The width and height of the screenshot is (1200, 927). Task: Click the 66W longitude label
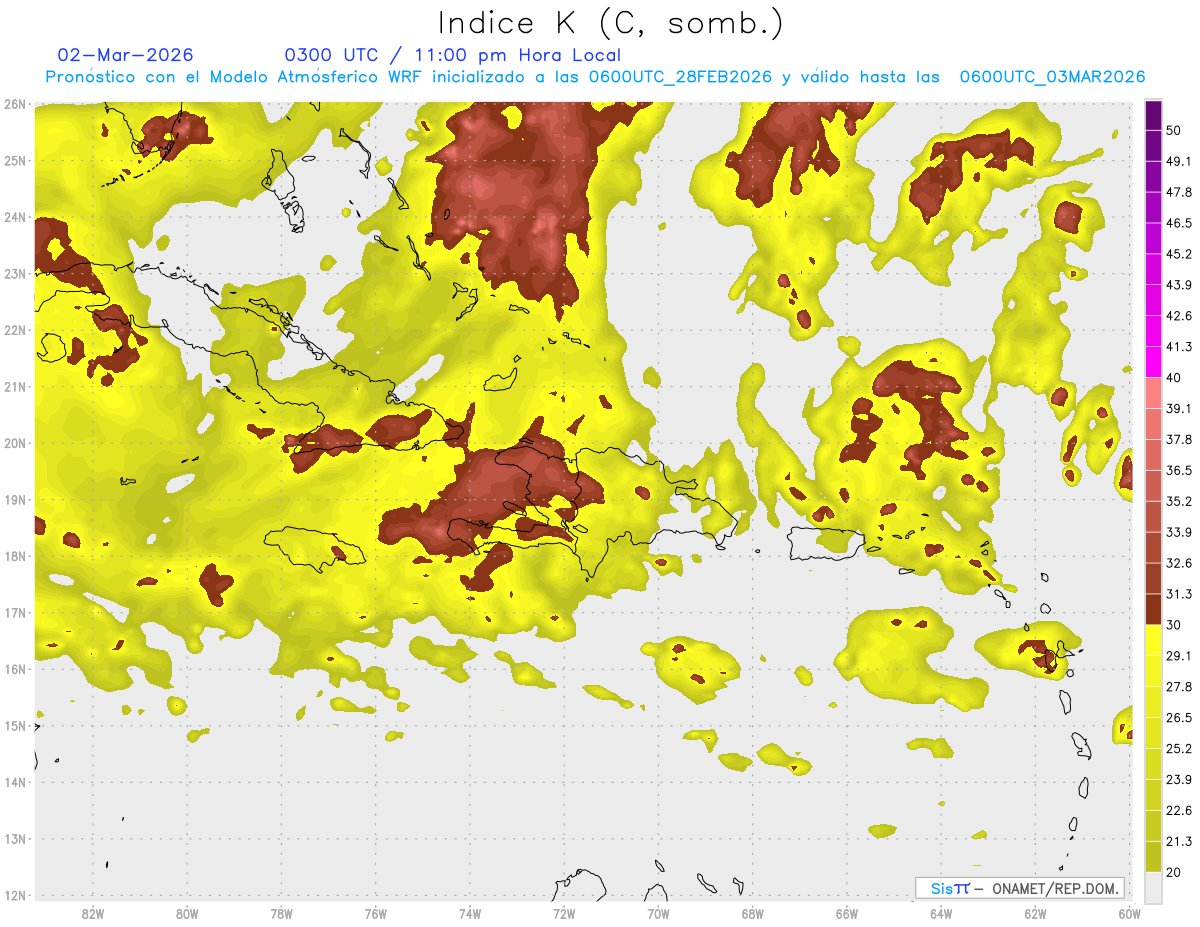pyautogui.click(x=847, y=913)
